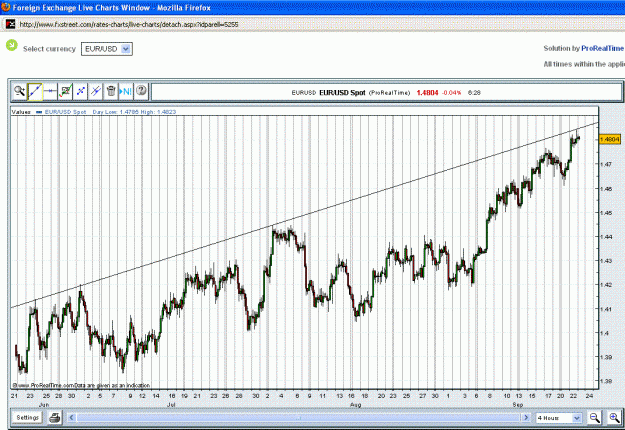Screen dimensions: 625x430
Task: Select the segment line tool with blue endpoints
Action: (x=81, y=91)
